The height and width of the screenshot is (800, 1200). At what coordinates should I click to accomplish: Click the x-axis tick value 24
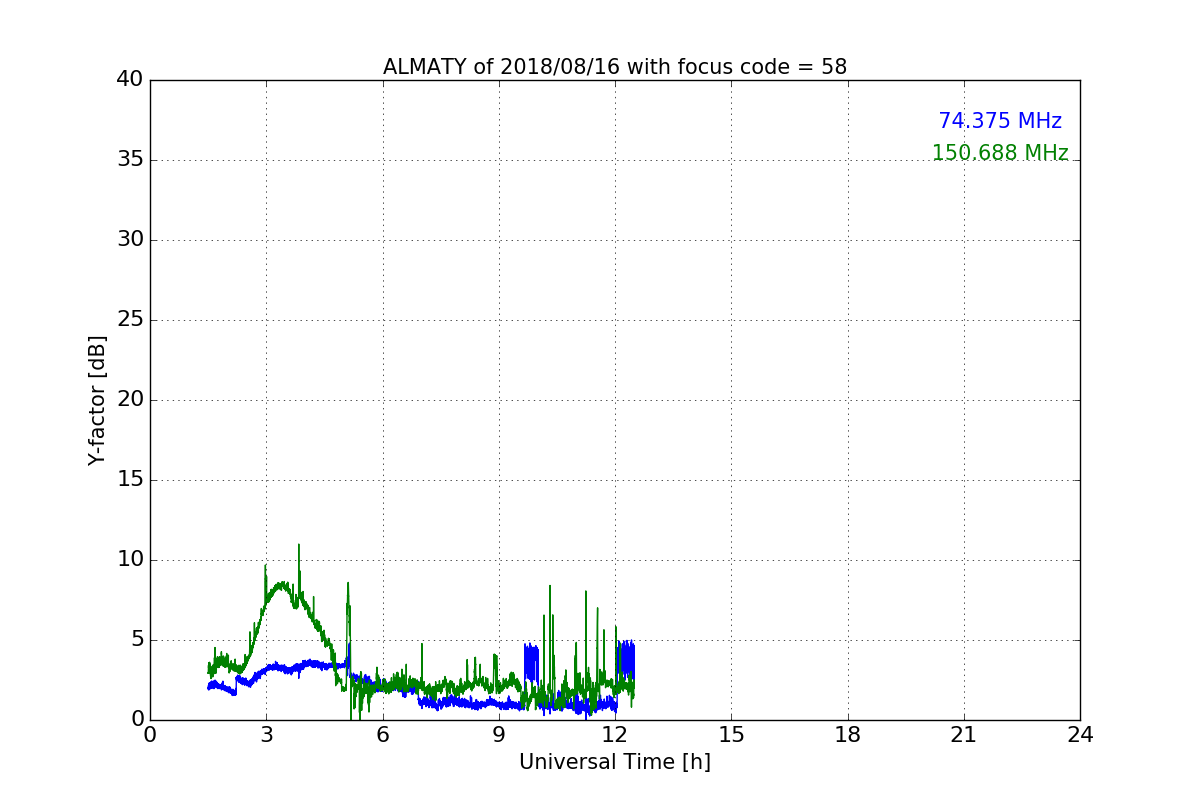[x=1080, y=735]
